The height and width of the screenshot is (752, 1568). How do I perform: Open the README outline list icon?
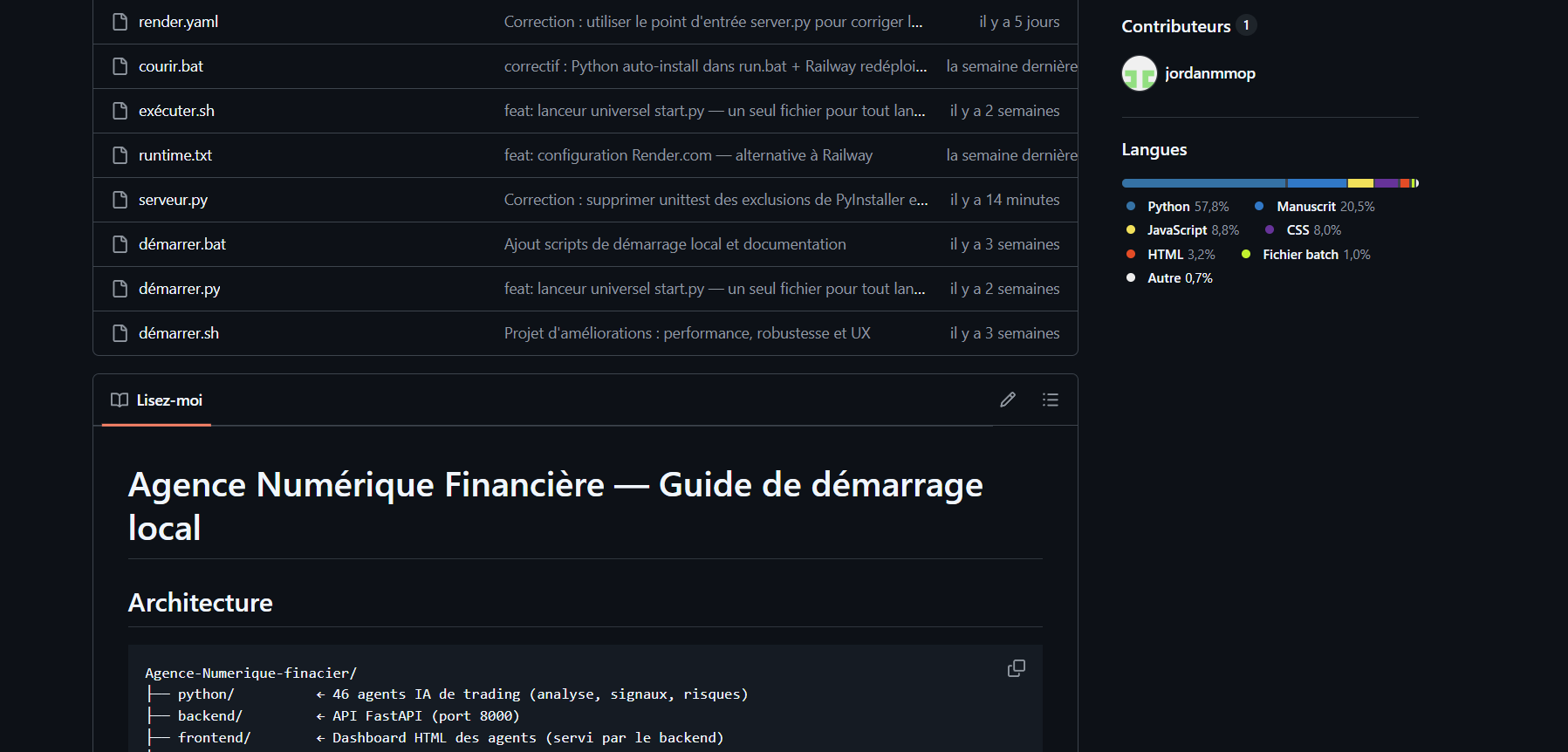click(1051, 400)
